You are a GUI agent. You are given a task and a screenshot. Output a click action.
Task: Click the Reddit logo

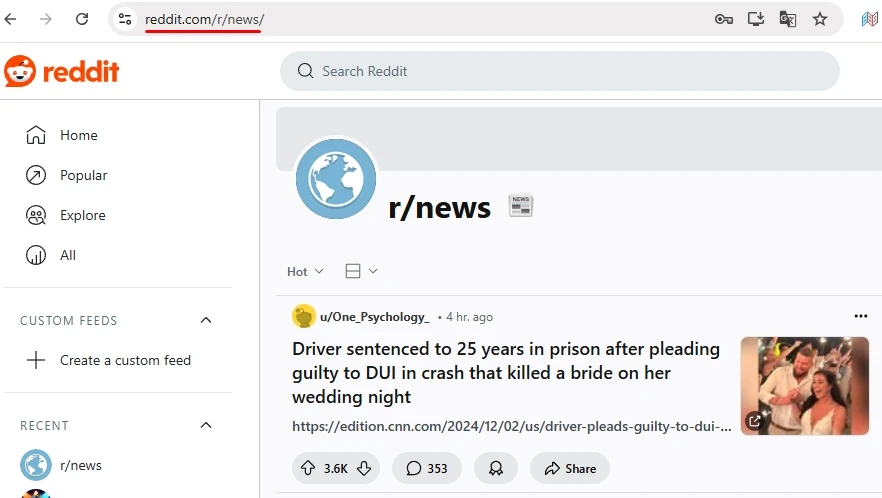point(62,71)
